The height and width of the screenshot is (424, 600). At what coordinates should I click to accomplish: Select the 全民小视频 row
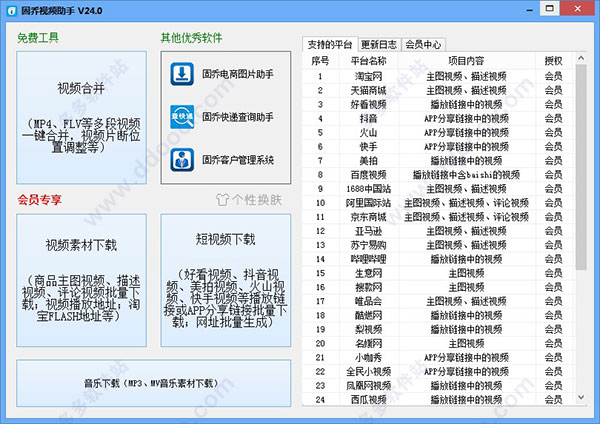(x=439, y=372)
